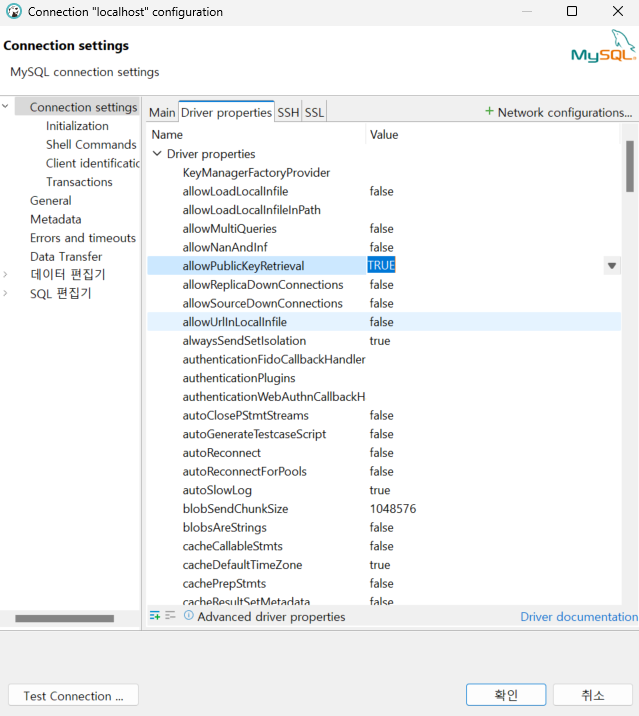Click Test Connection button

pos(74,695)
